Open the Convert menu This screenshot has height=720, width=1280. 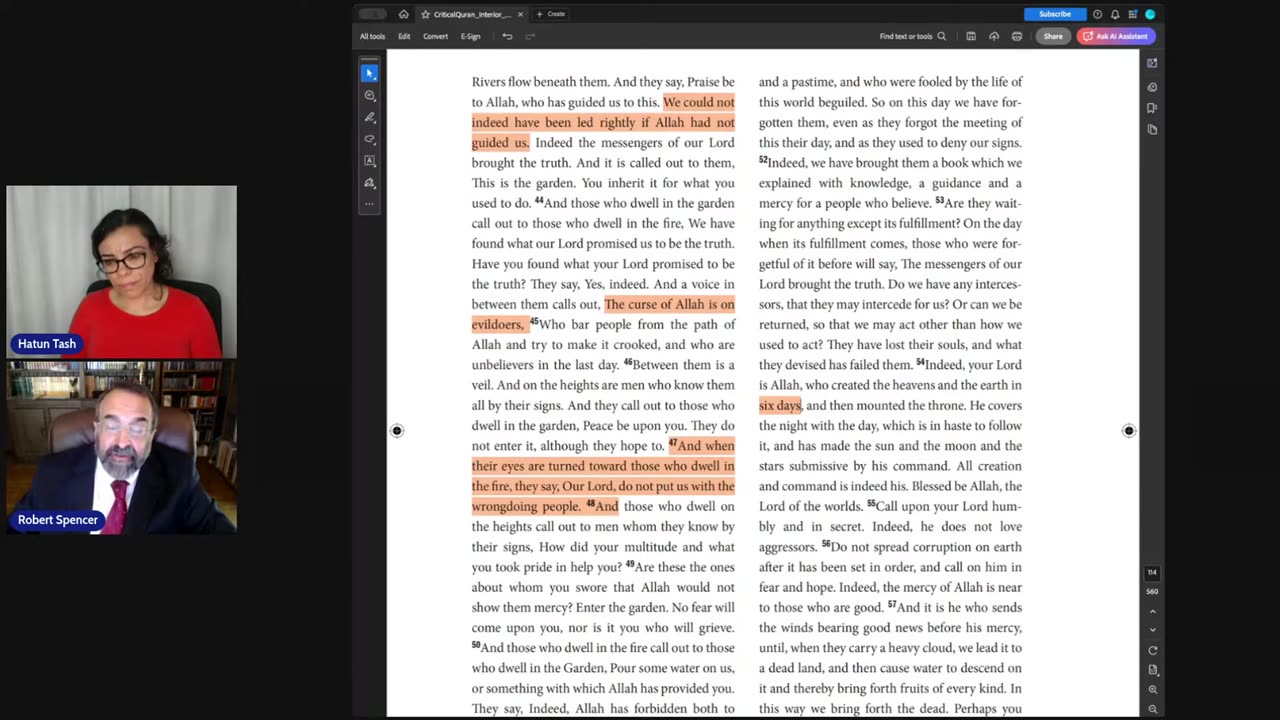tap(435, 36)
